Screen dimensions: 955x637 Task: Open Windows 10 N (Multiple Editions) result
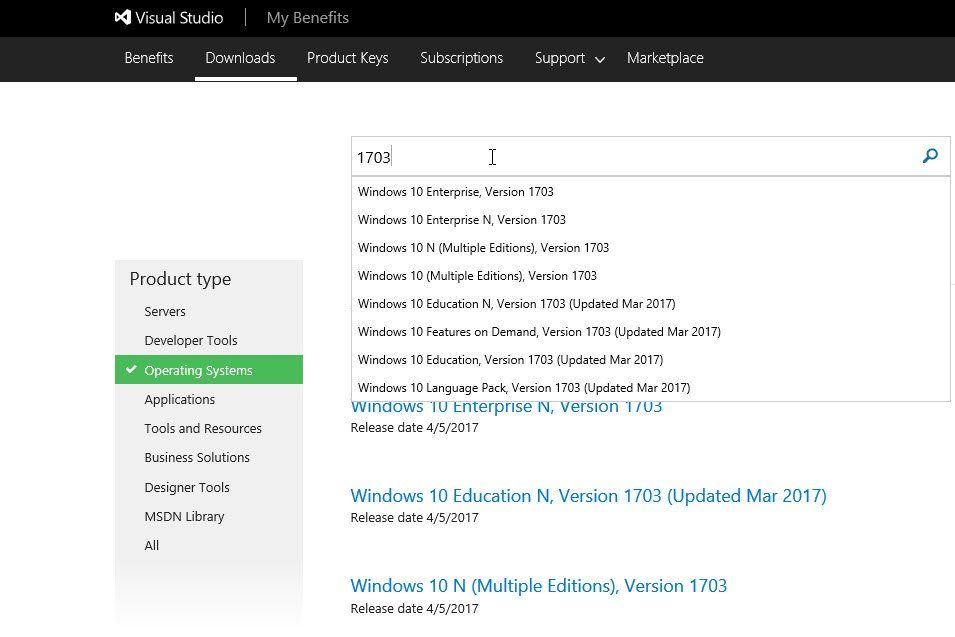pos(538,586)
